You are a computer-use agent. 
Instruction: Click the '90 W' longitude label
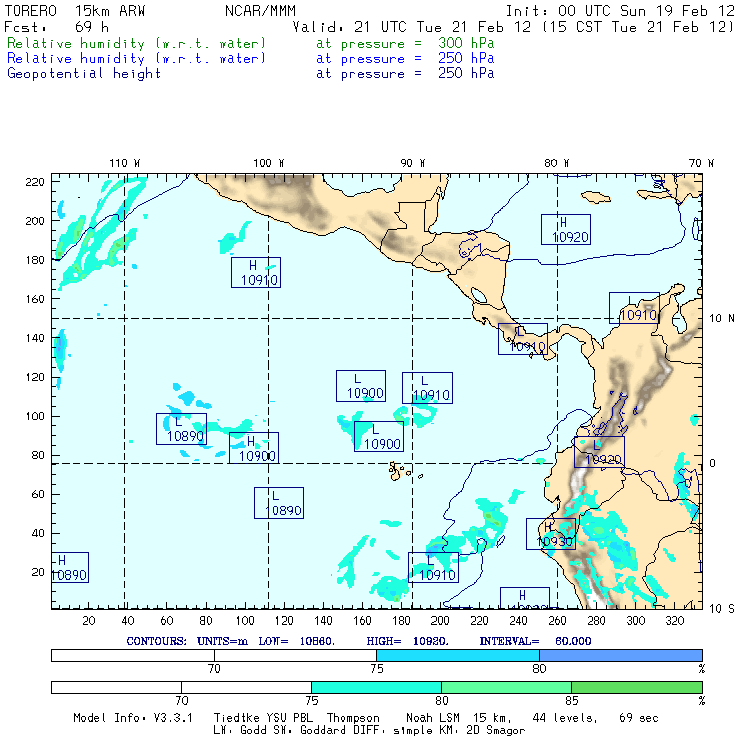coord(412,163)
